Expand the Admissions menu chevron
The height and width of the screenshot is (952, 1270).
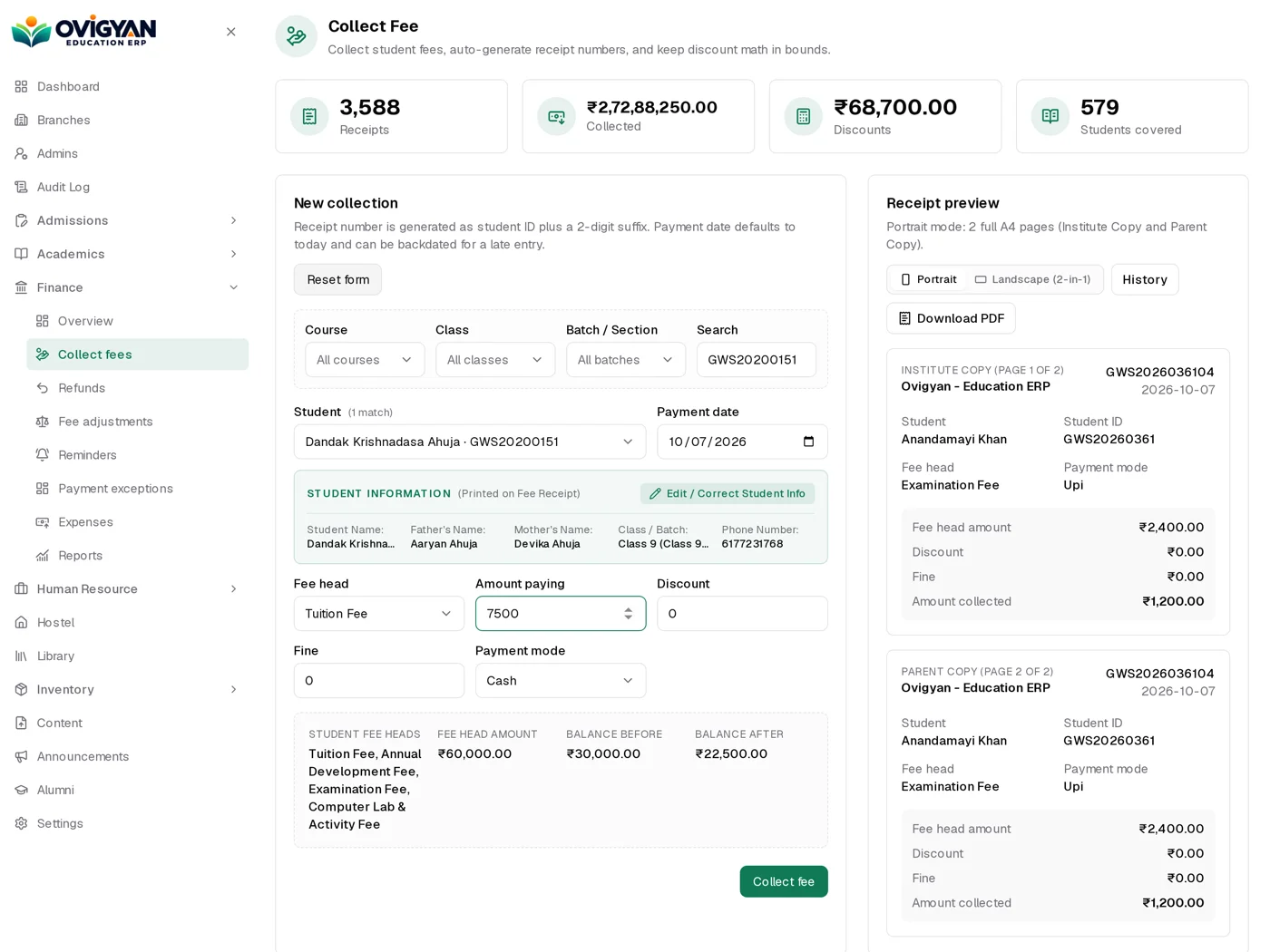pos(233,220)
